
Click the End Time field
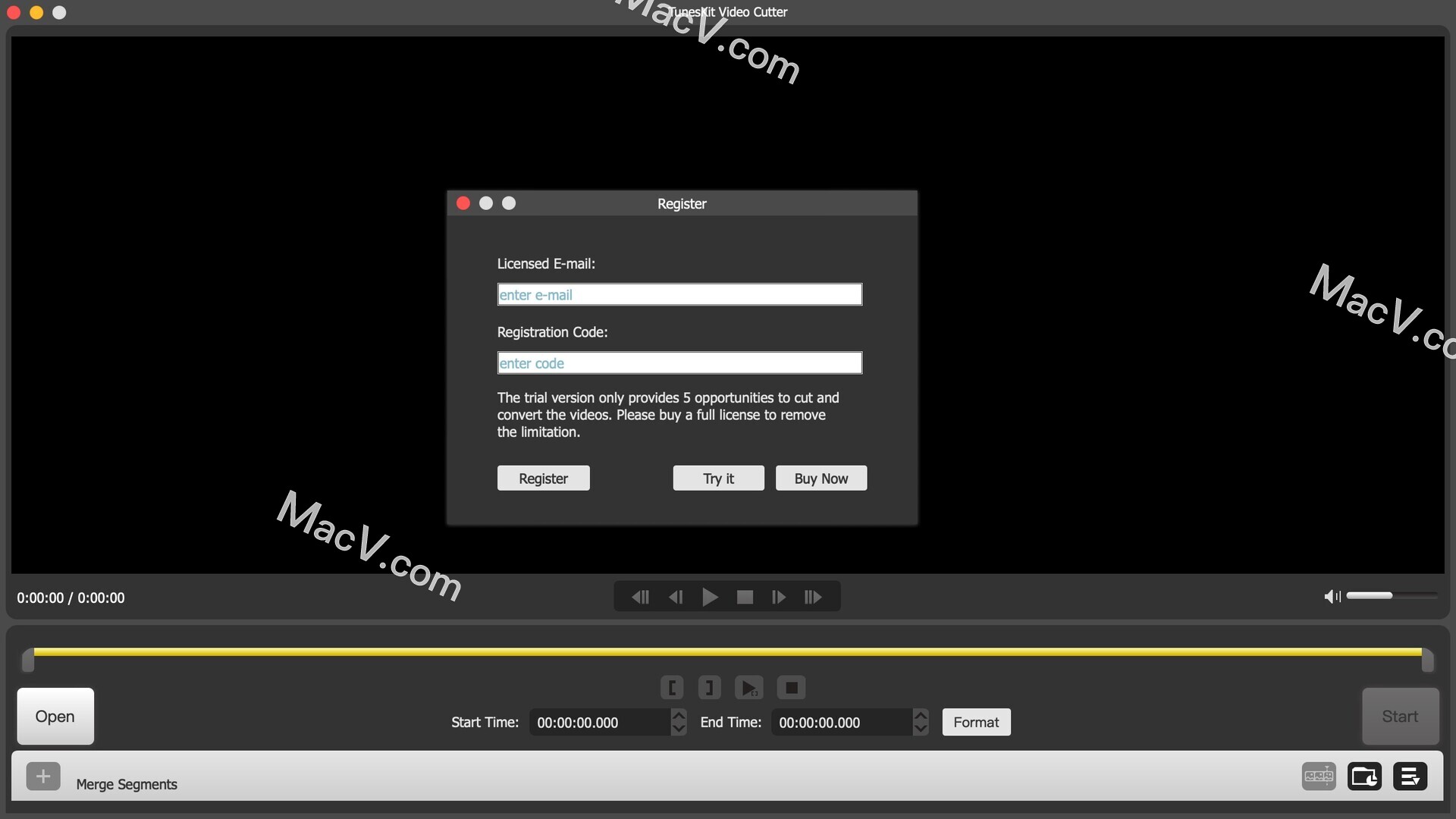[x=842, y=722]
